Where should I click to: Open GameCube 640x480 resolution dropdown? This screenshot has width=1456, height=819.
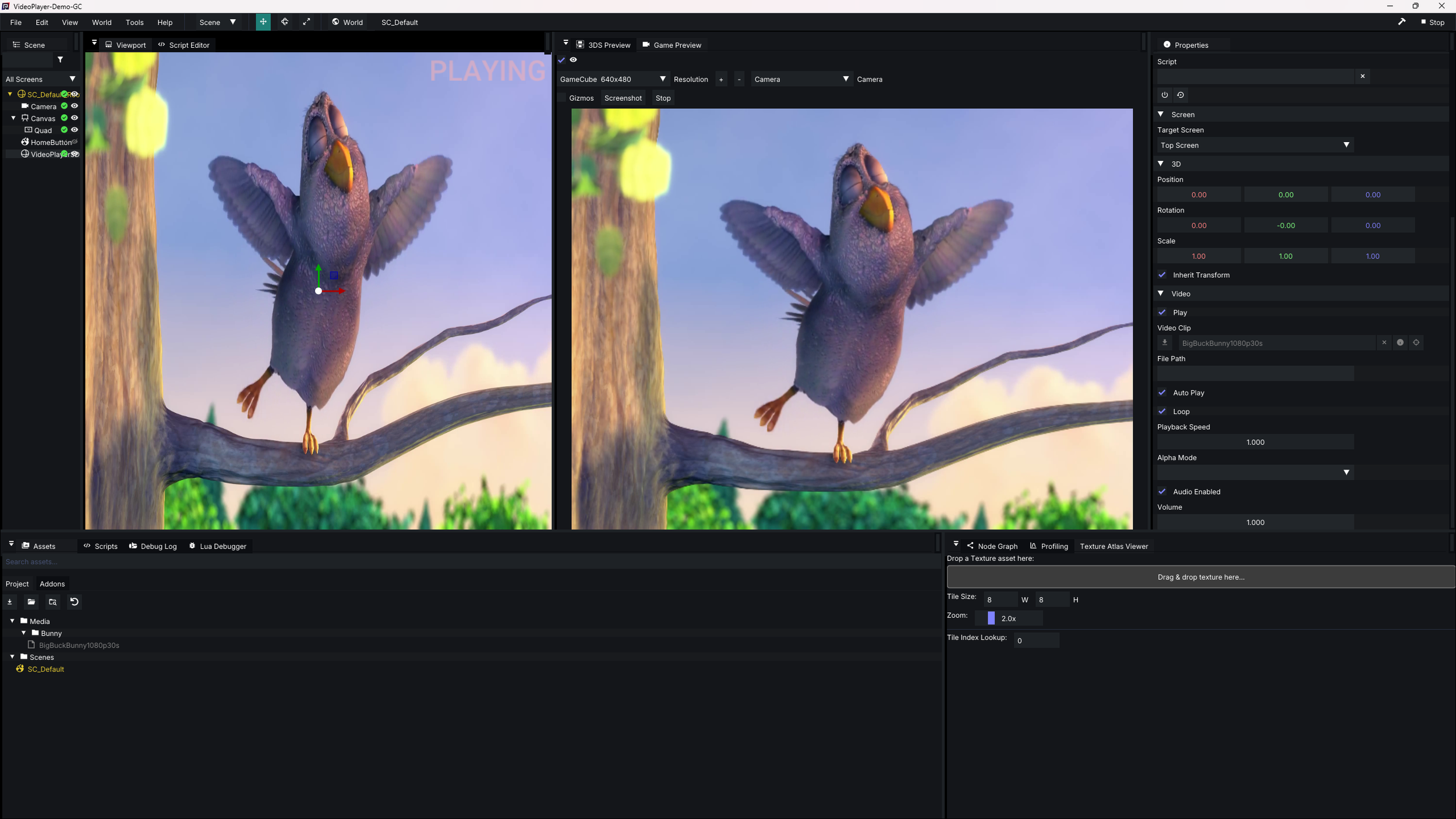pyautogui.click(x=613, y=79)
